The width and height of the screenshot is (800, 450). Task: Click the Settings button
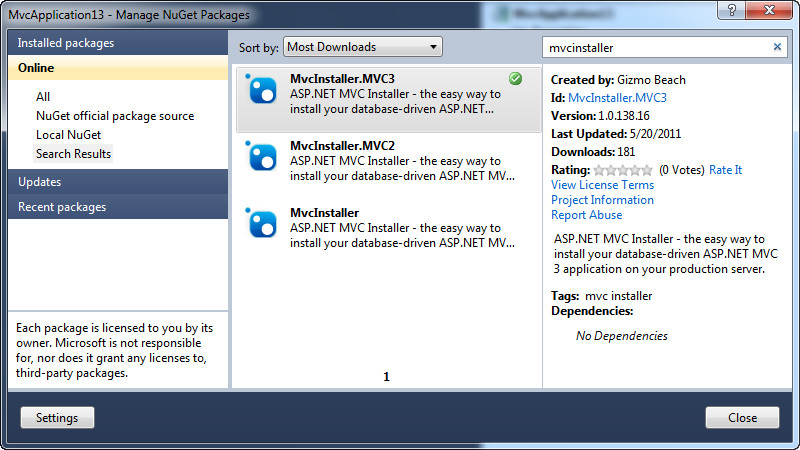pyautogui.click(x=57, y=417)
